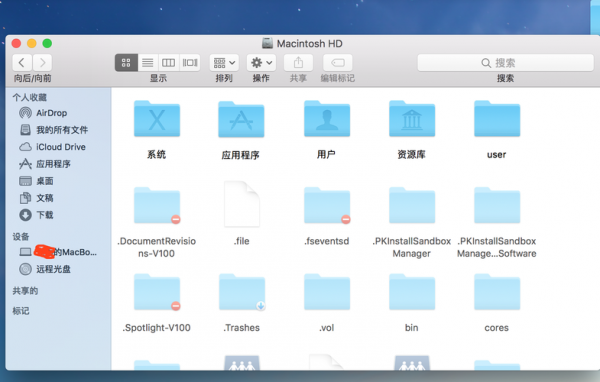Image resolution: width=600 pixels, height=382 pixels.
Task: Click the green zoom window button
Action: (x=47, y=43)
